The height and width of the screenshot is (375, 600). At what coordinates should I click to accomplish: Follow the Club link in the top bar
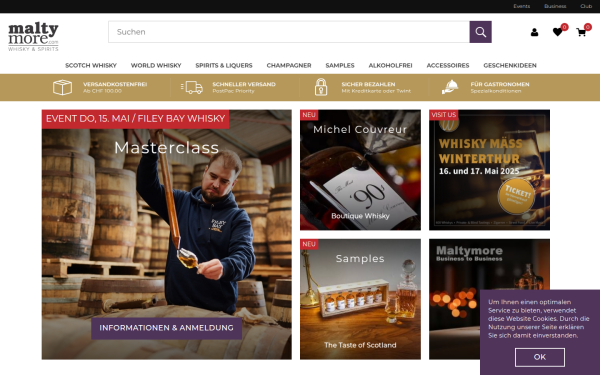(x=586, y=6)
